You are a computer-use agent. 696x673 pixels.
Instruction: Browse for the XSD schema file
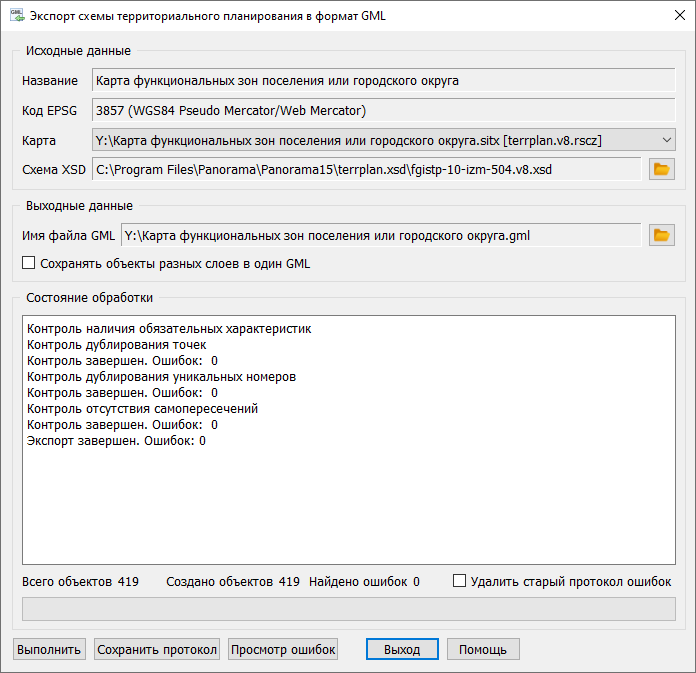pyautogui.click(x=661, y=169)
